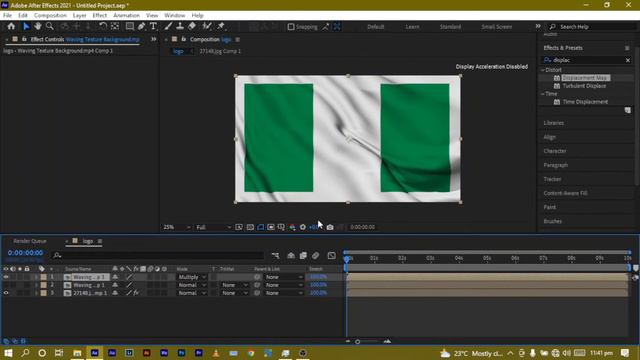Select the Clone Stamp tool
Viewport: 640px width, 360px height.
tap(180, 26)
